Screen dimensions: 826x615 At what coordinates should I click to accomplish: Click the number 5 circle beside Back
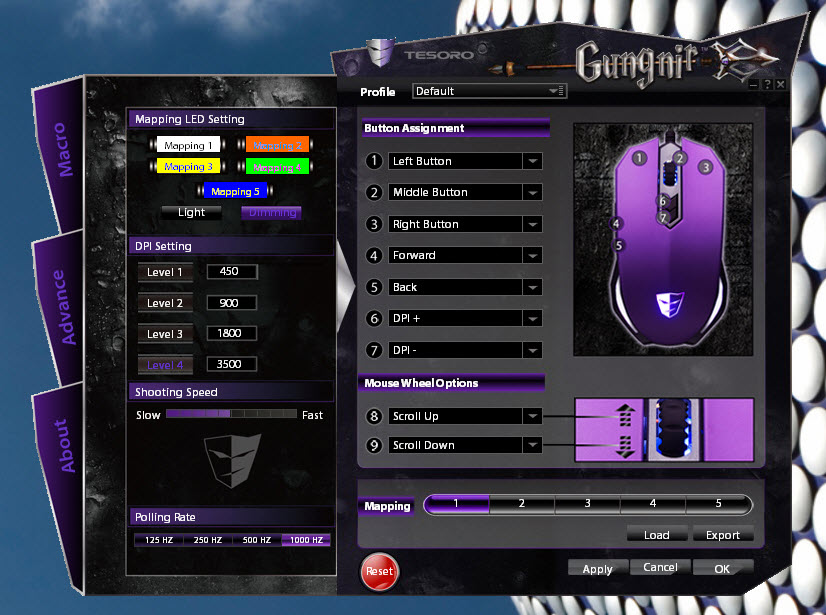[374, 287]
